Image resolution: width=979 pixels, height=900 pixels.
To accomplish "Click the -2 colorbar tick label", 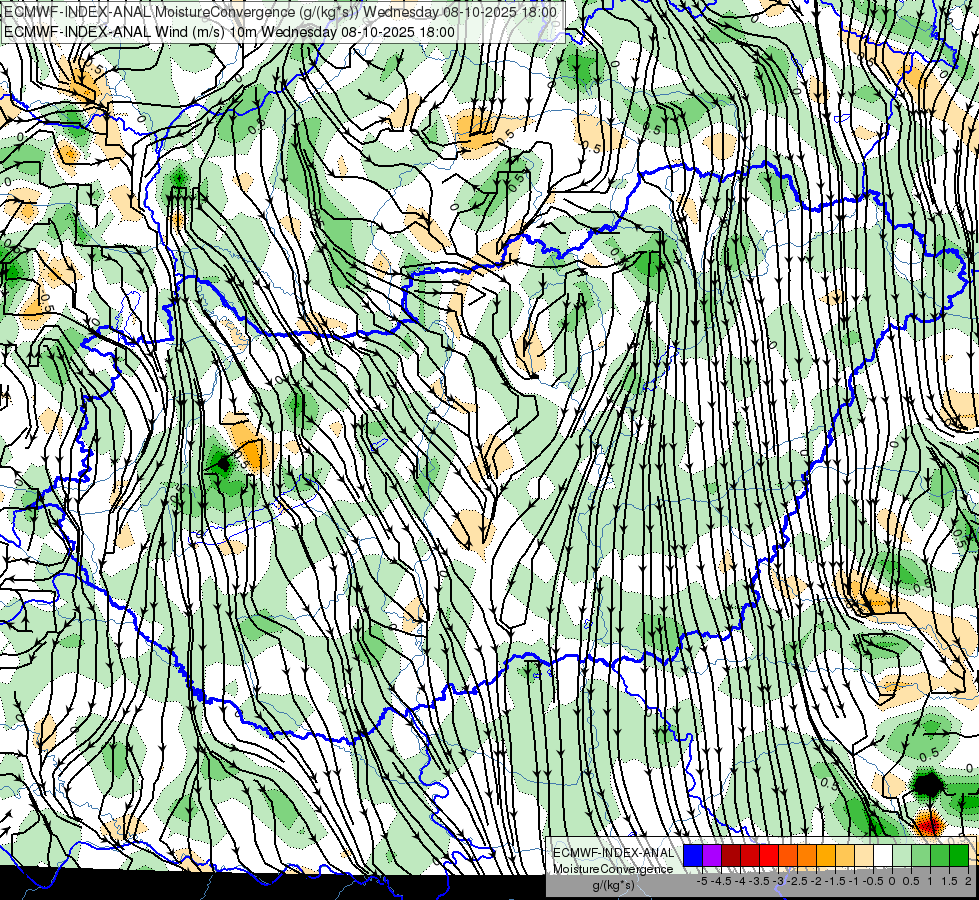I will (816, 881).
